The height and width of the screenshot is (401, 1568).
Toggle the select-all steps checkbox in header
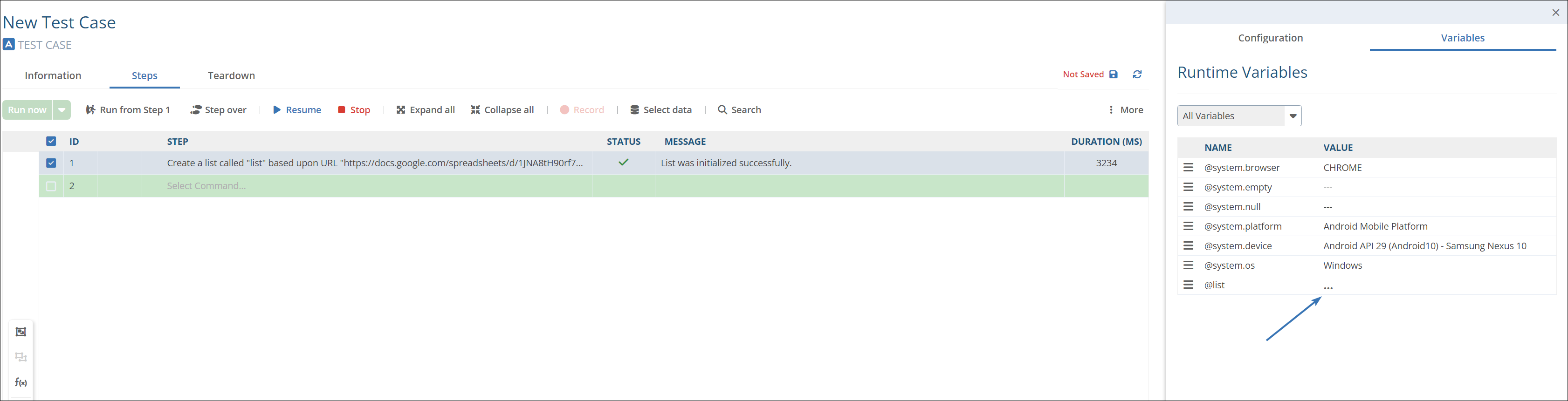coord(51,141)
